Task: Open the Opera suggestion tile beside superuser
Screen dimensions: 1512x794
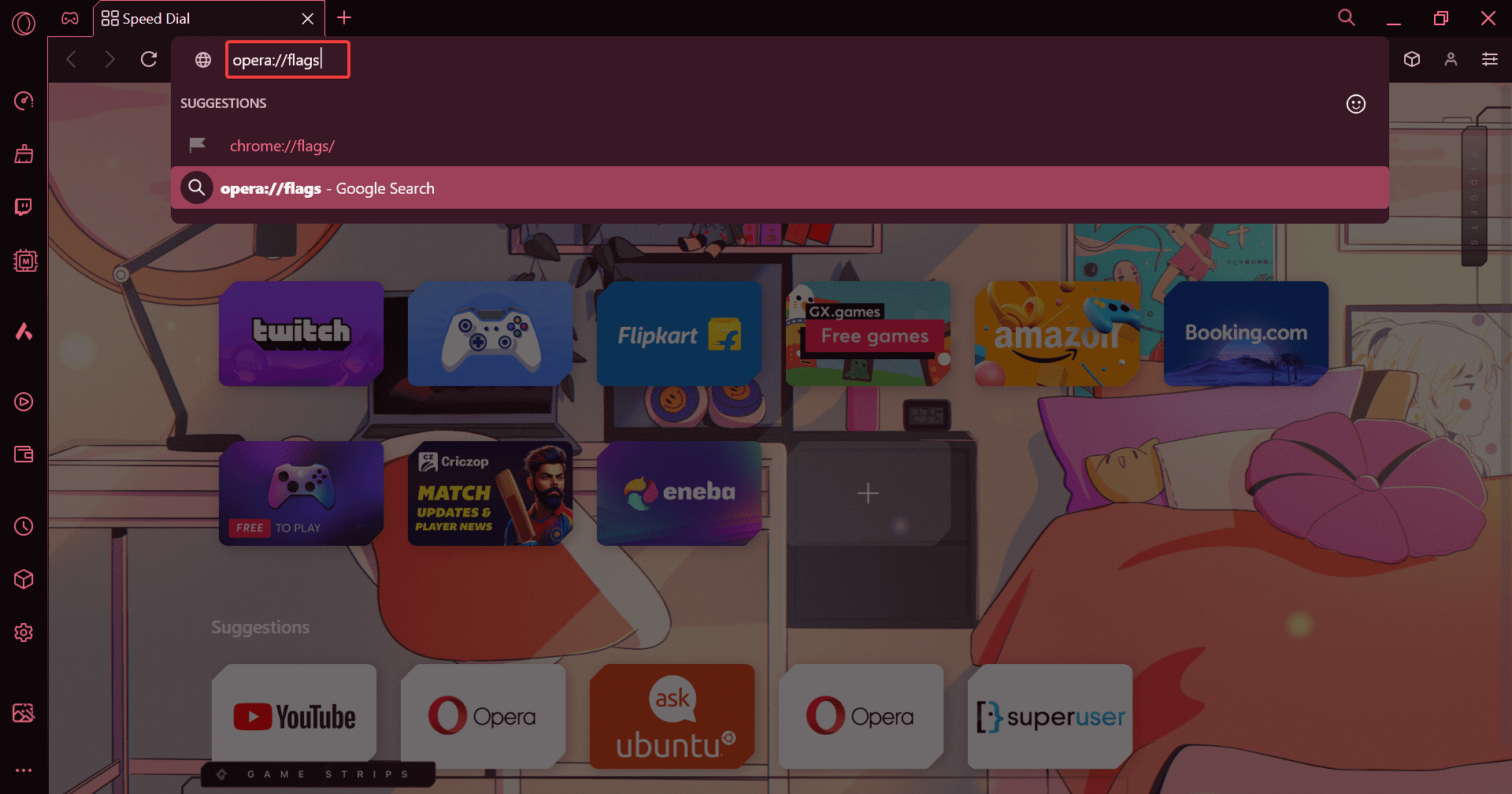Action: 861,717
